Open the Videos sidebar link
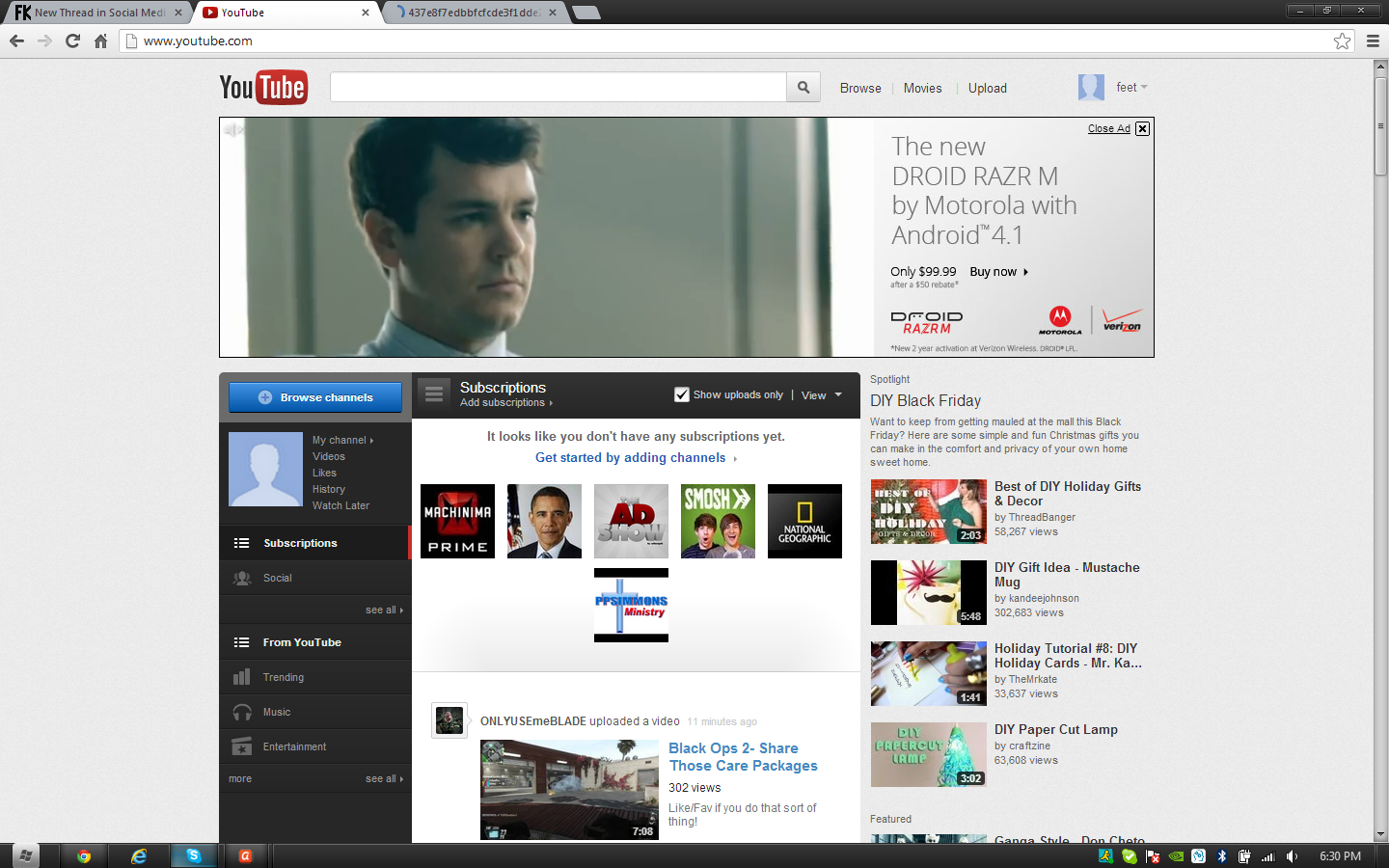The width and height of the screenshot is (1389, 868). pos(329,456)
